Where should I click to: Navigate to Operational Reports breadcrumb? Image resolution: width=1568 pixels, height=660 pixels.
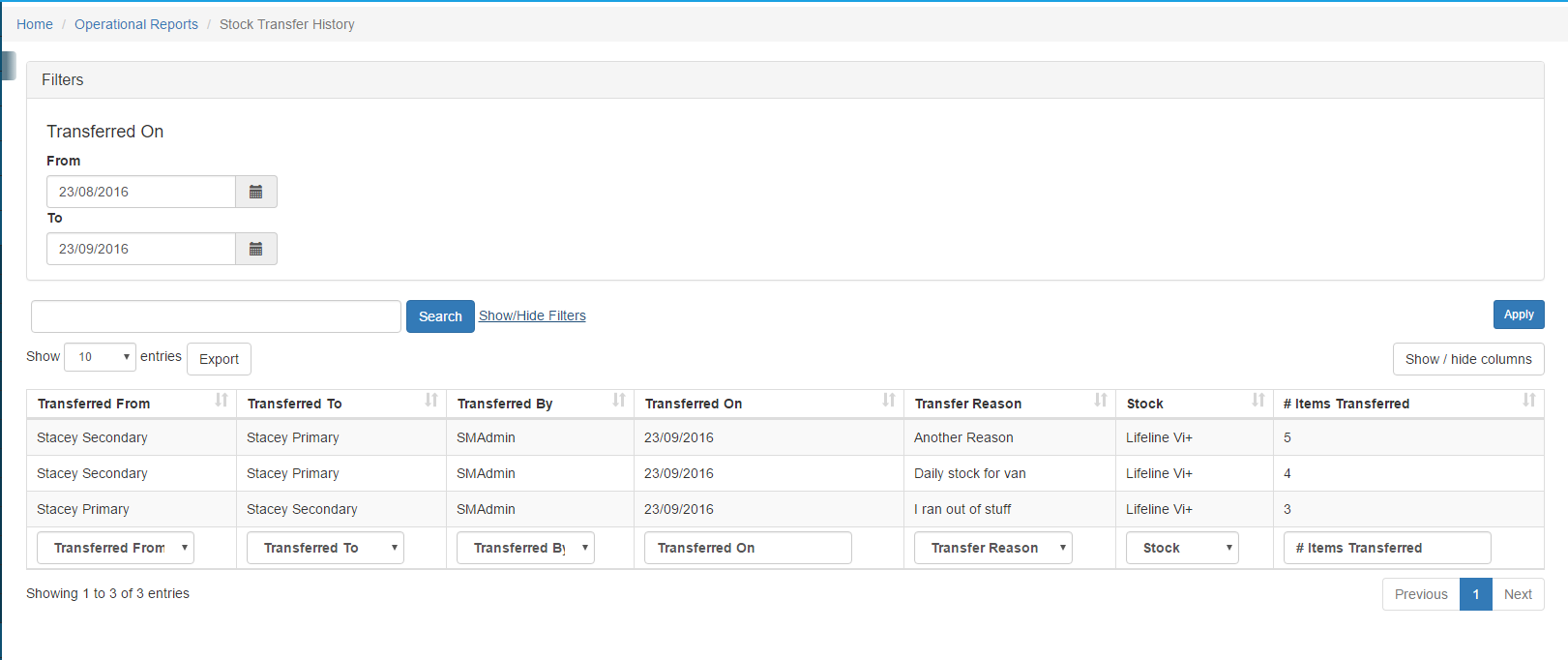[x=136, y=24]
